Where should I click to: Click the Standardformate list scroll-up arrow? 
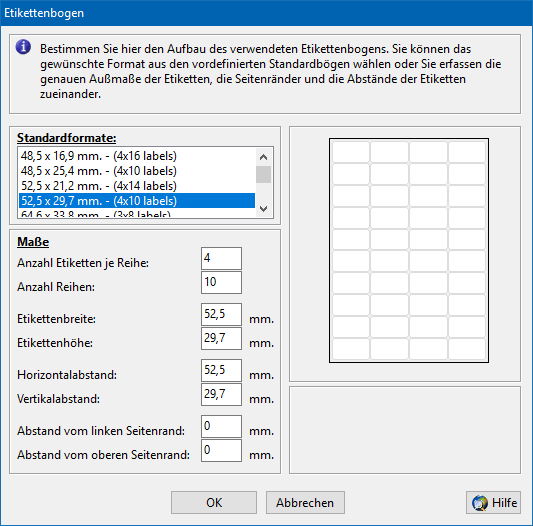point(263,157)
